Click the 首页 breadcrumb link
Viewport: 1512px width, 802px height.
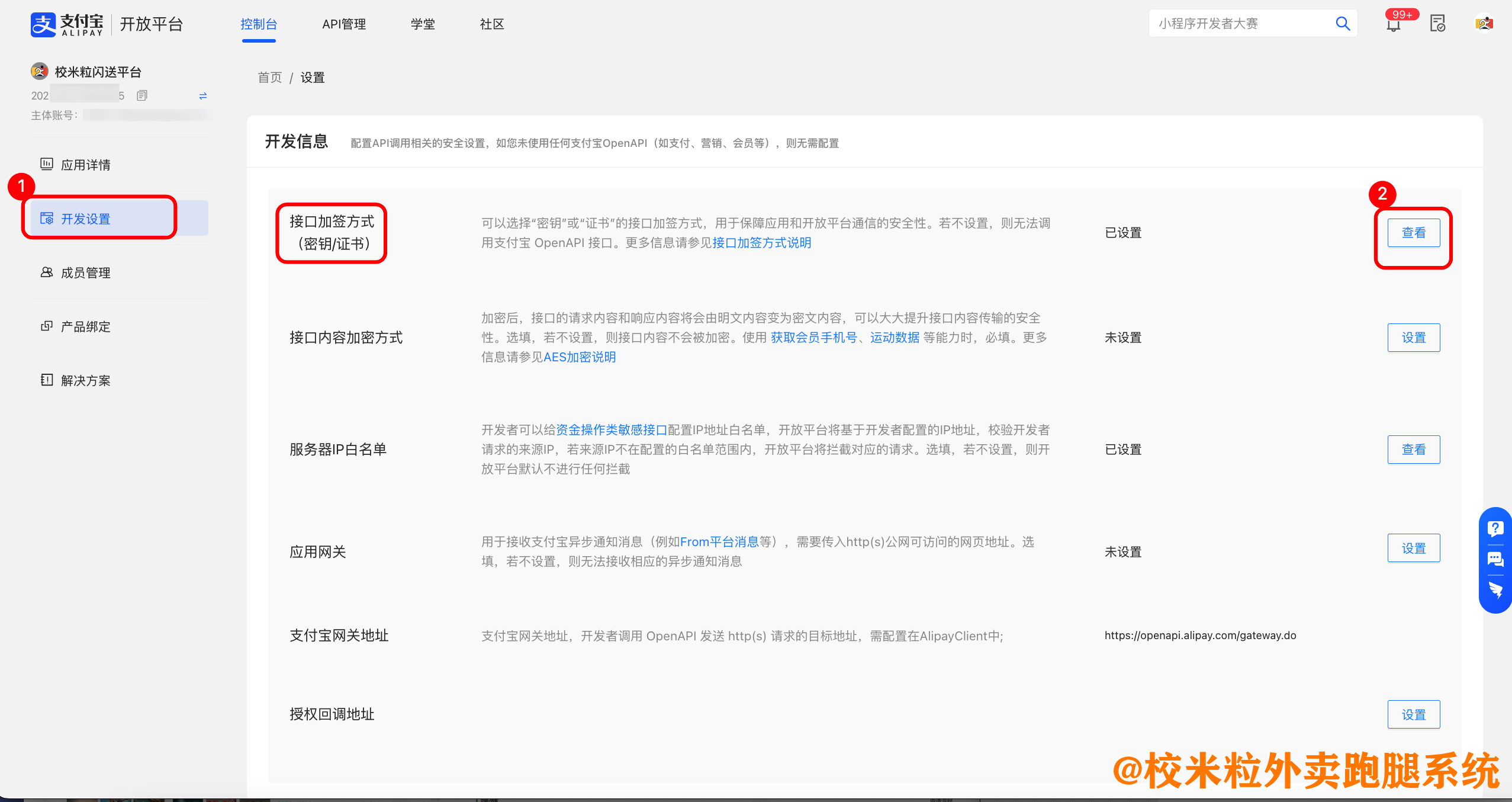tap(270, 78)
